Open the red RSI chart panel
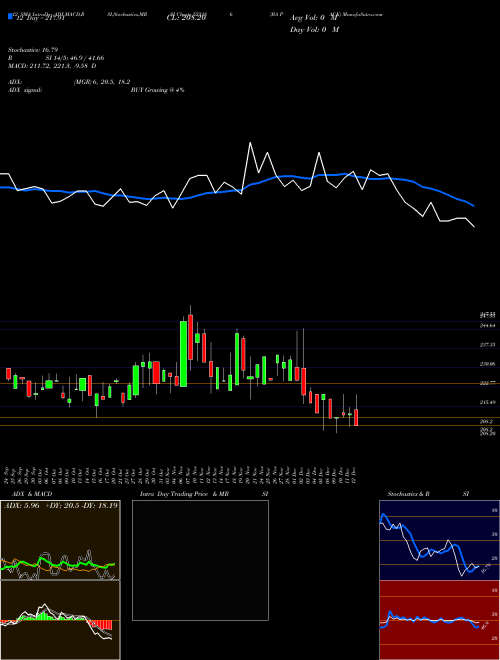Screen dimensions: 500x660 439,620
